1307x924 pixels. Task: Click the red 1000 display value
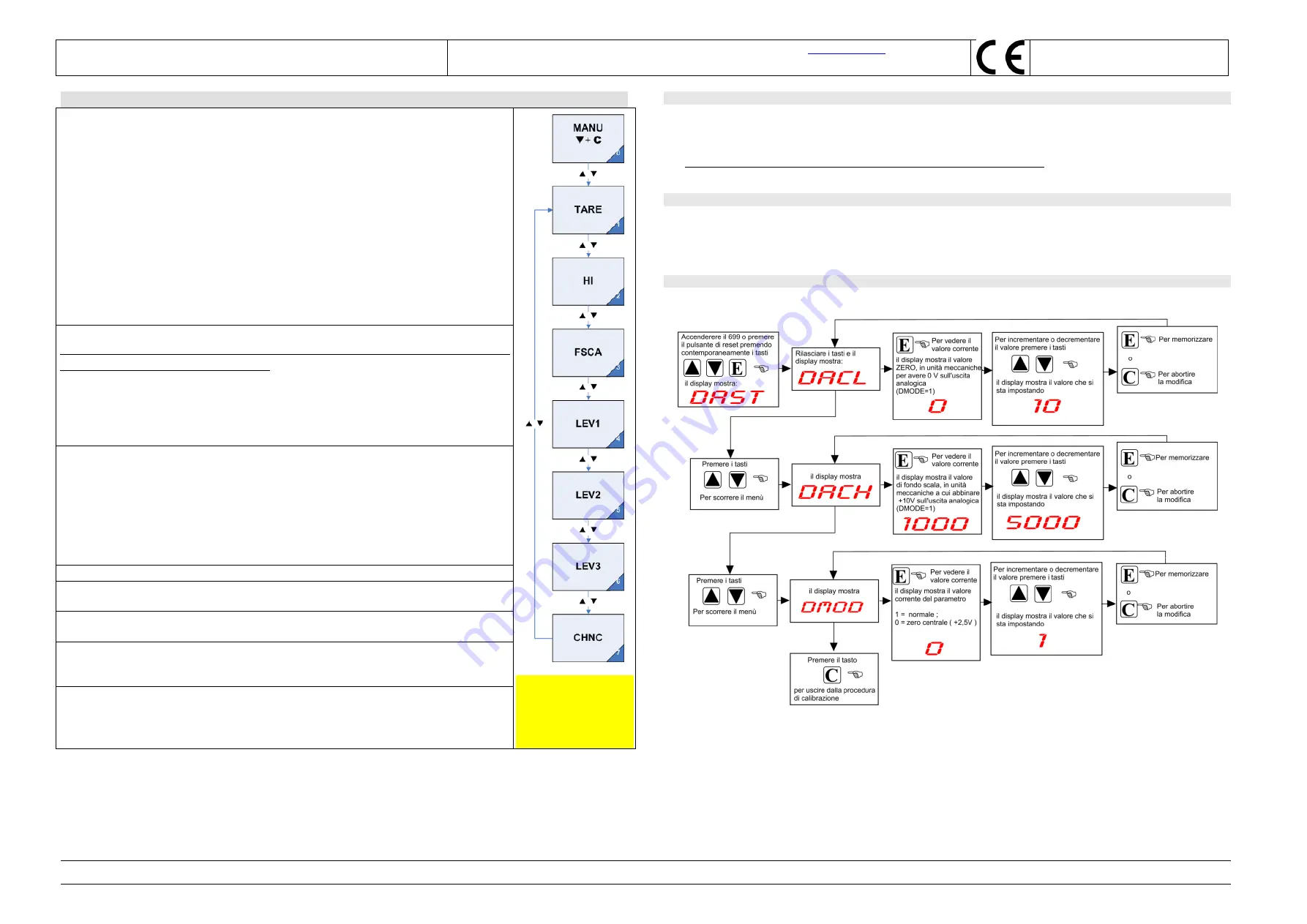[936, 524]
